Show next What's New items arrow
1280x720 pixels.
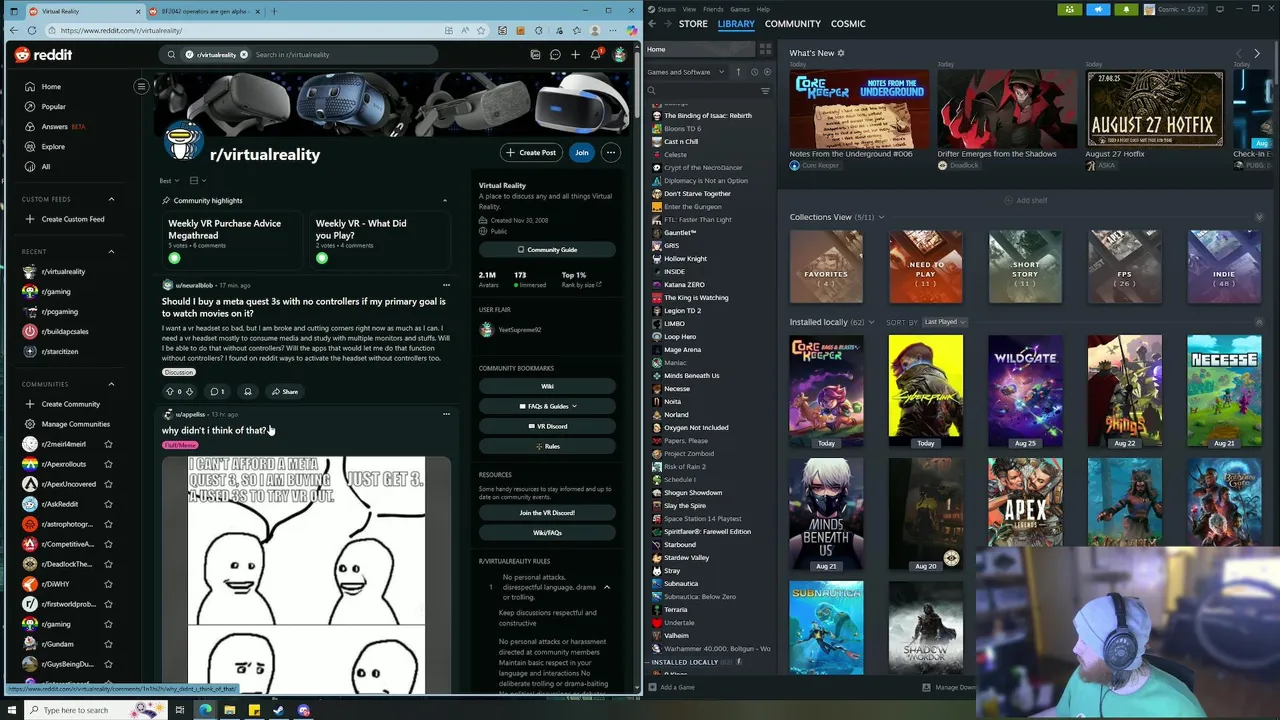1257,53
